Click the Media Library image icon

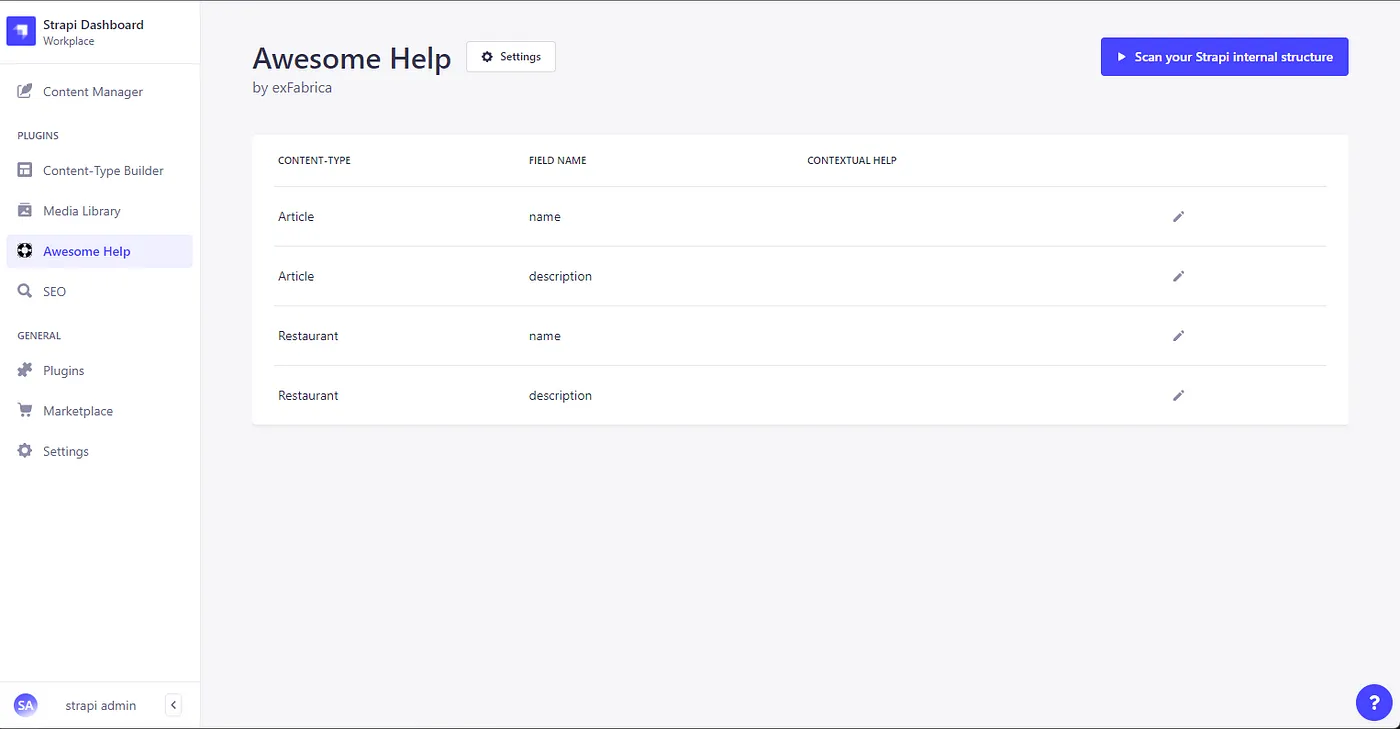[x=25, y=211]
